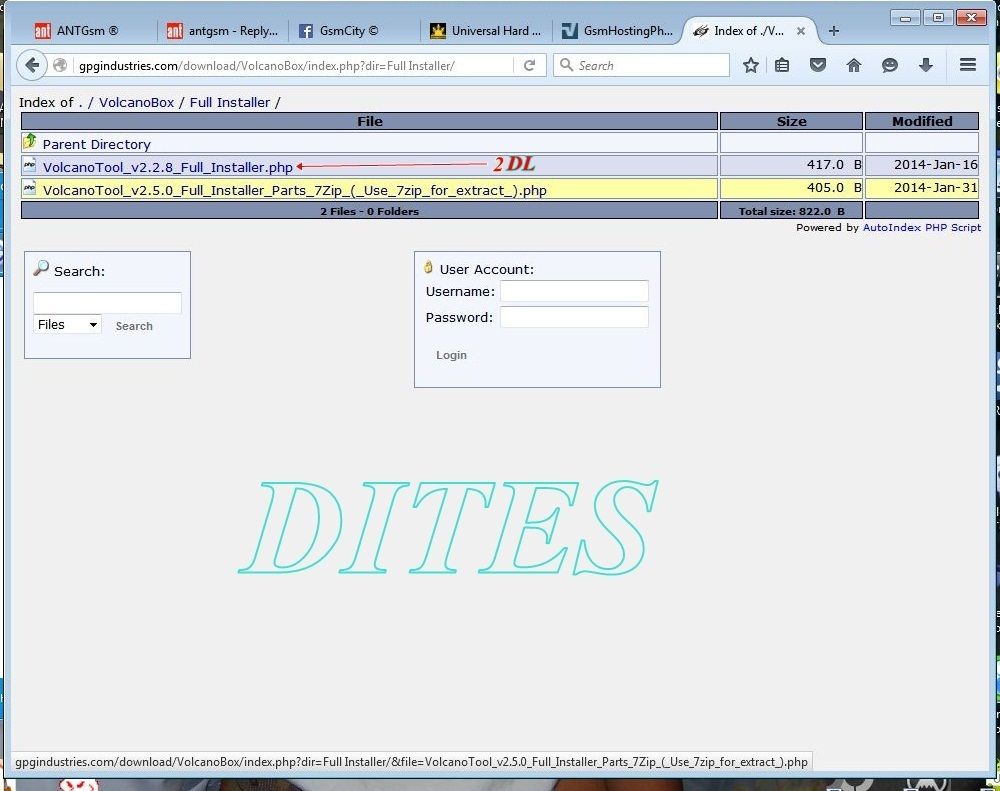Bookmark this page with the star icon
The width and height of the screenshot is (1000, 791).
pyautogui.click(x=751, y=65)
